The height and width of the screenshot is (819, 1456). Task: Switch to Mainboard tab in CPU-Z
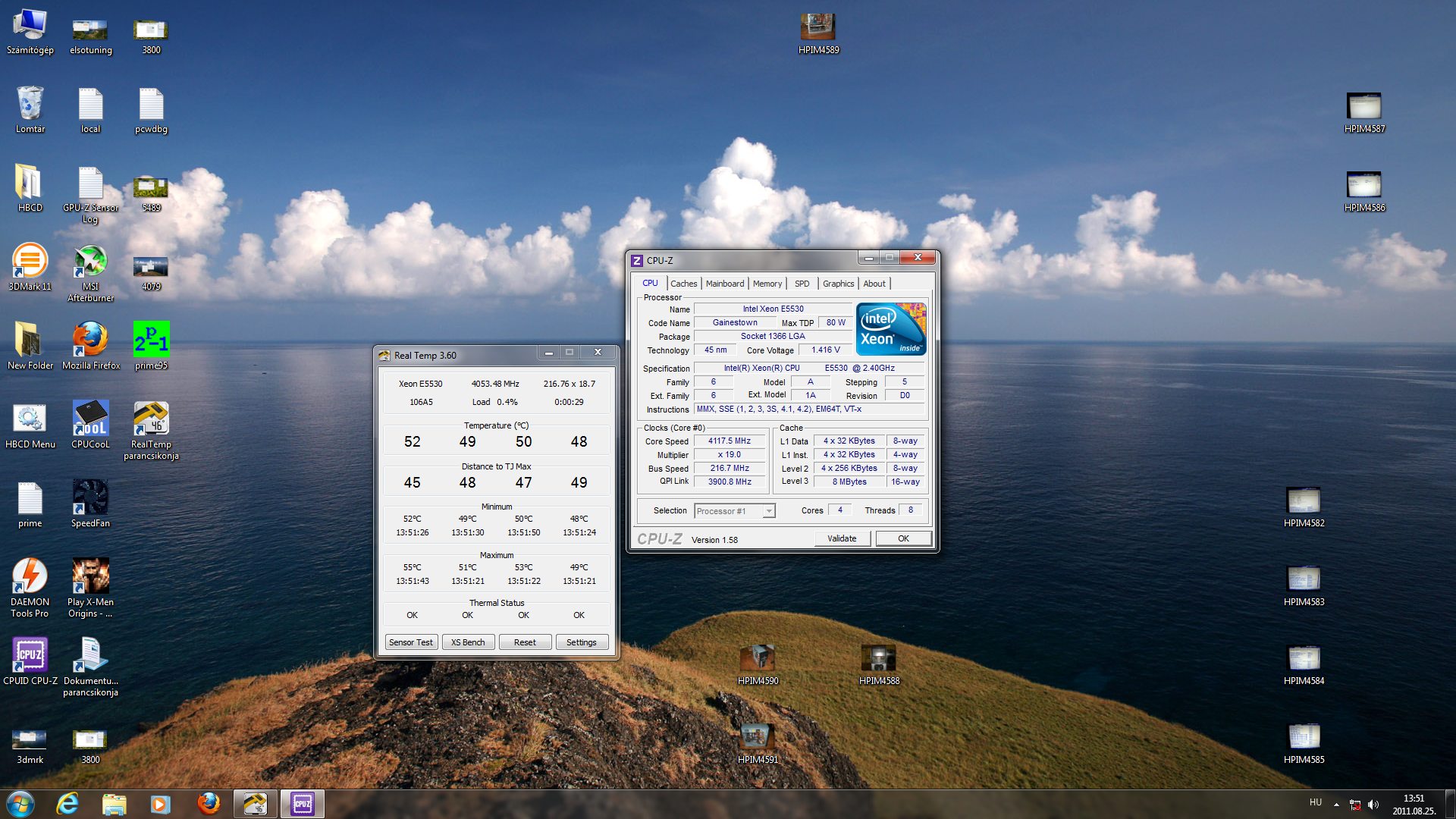point(725,284)
